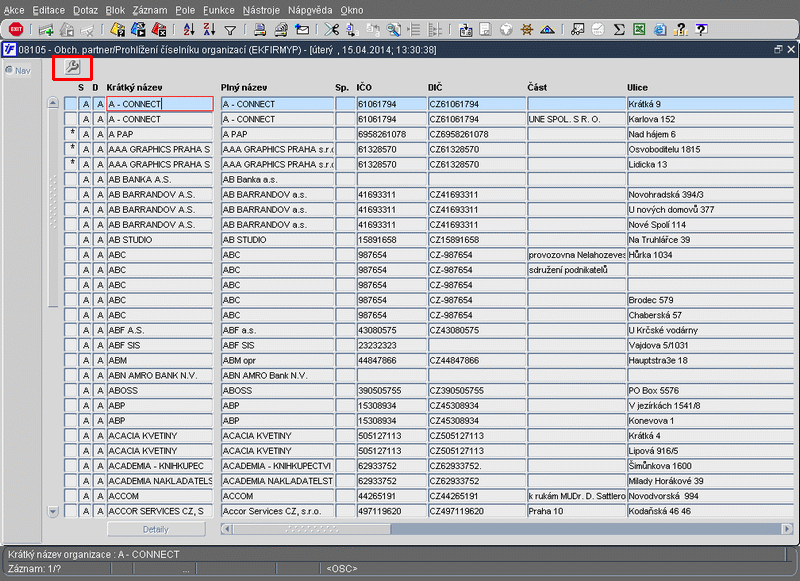Click the funnel filter icon
The width and height of the screenshot is (800, 581).
(230, 29)
